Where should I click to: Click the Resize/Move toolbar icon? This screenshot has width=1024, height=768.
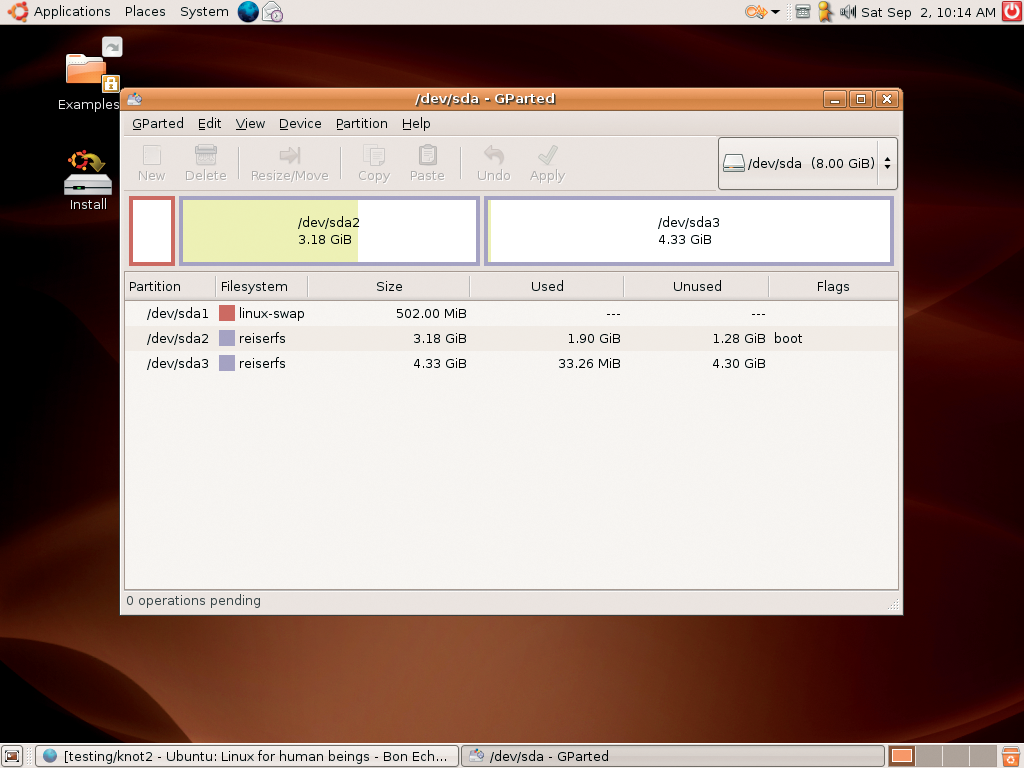(x=289, y=163)
